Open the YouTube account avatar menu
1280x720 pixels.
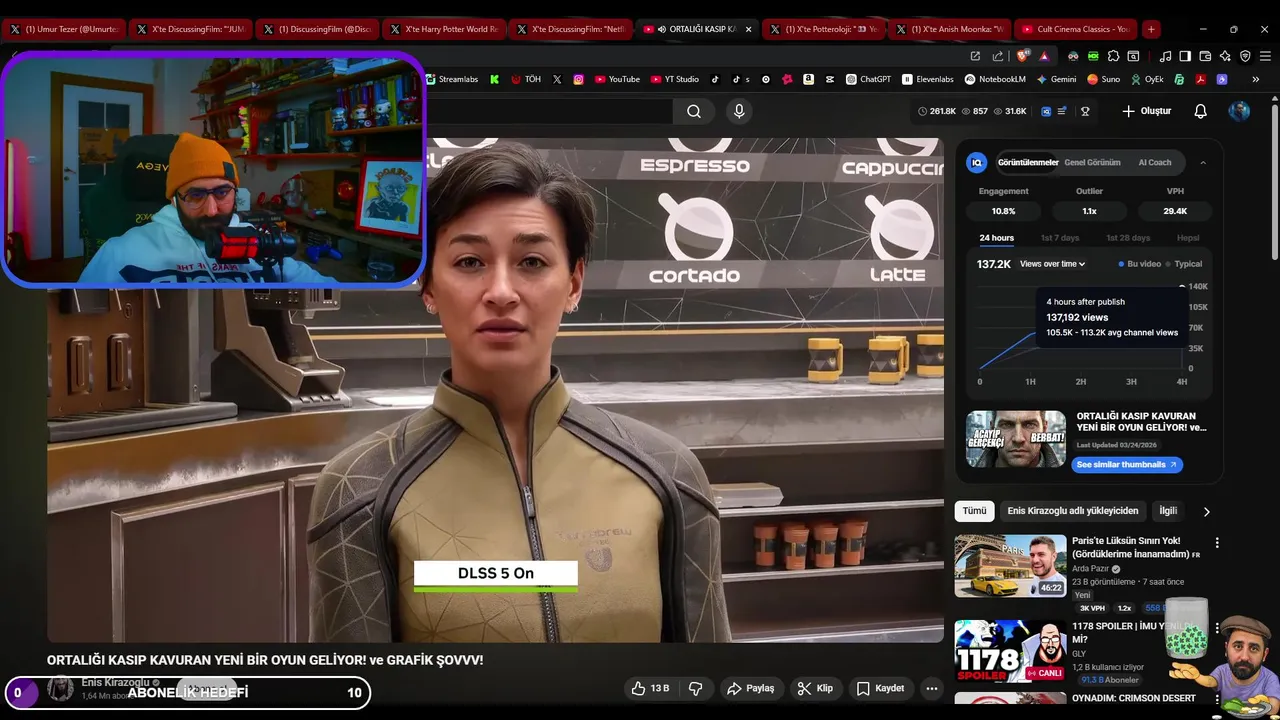pos(1239,111)
